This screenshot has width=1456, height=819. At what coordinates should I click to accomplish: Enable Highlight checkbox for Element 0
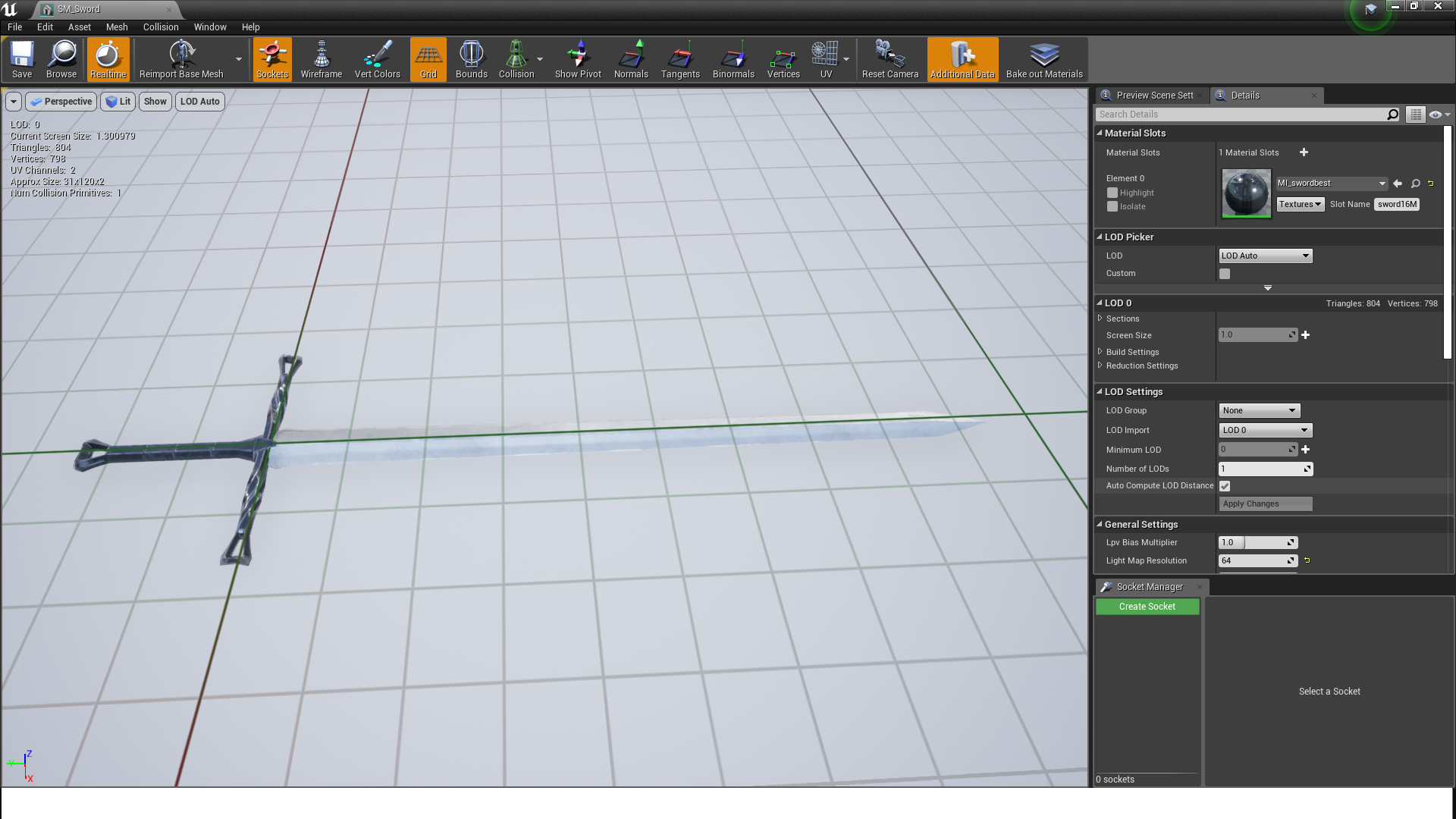point(1113,192)
